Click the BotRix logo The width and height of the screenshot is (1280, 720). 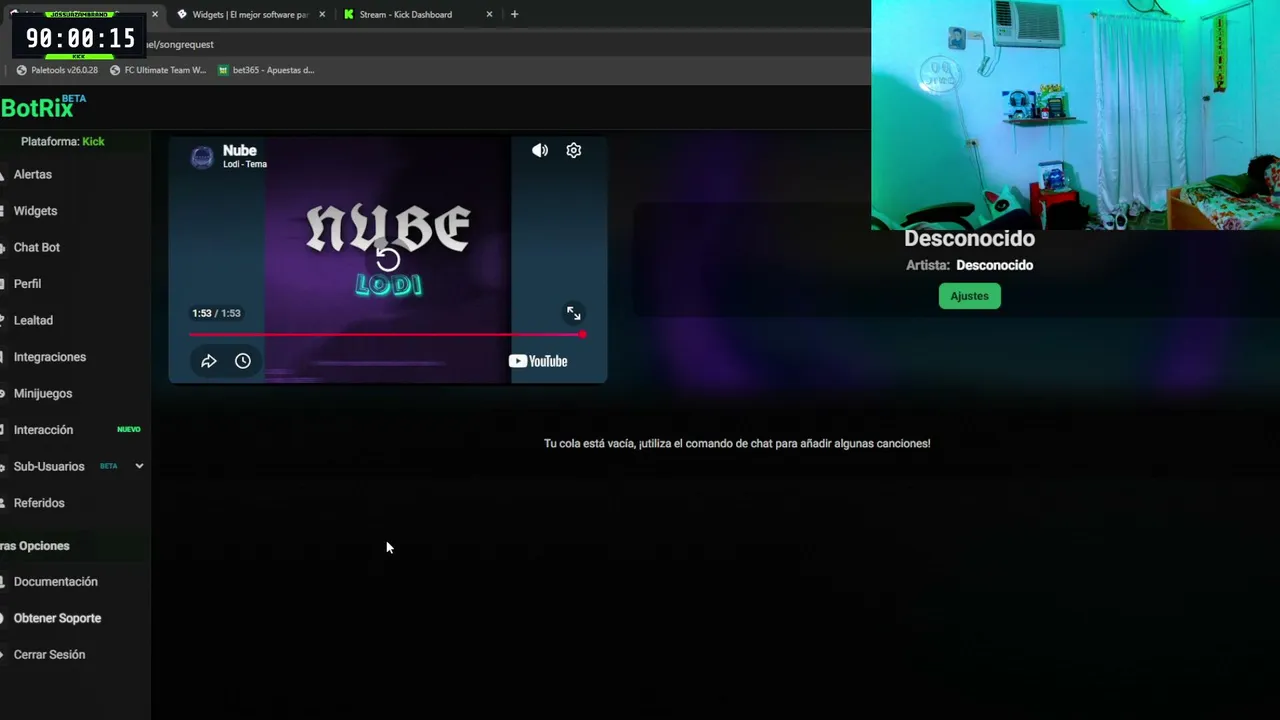[43, 107]
